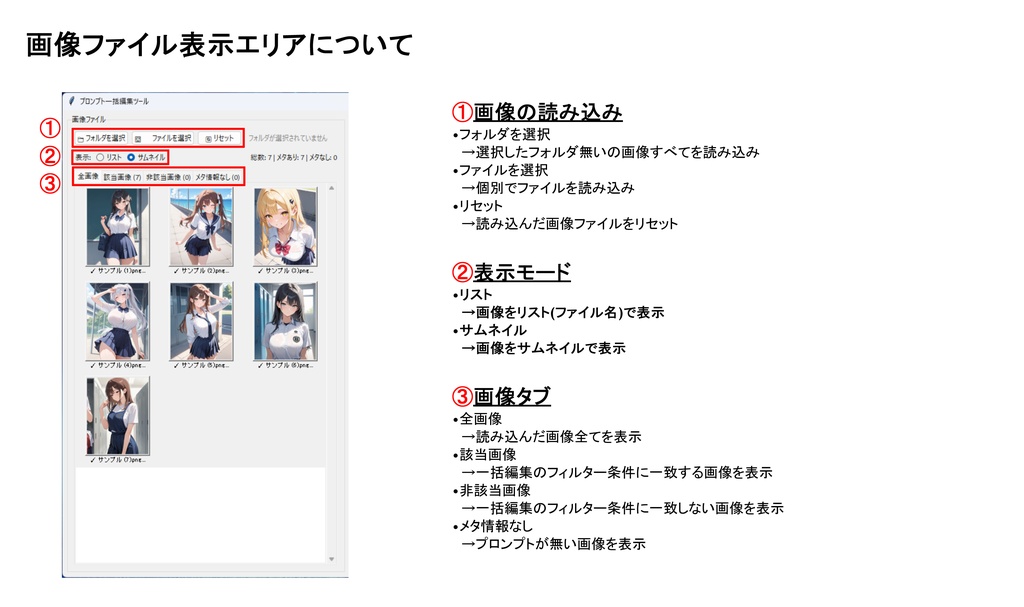The image size is (1024, 607).
Task: Click the ②表示モード heading
Action: pos(511,272)
